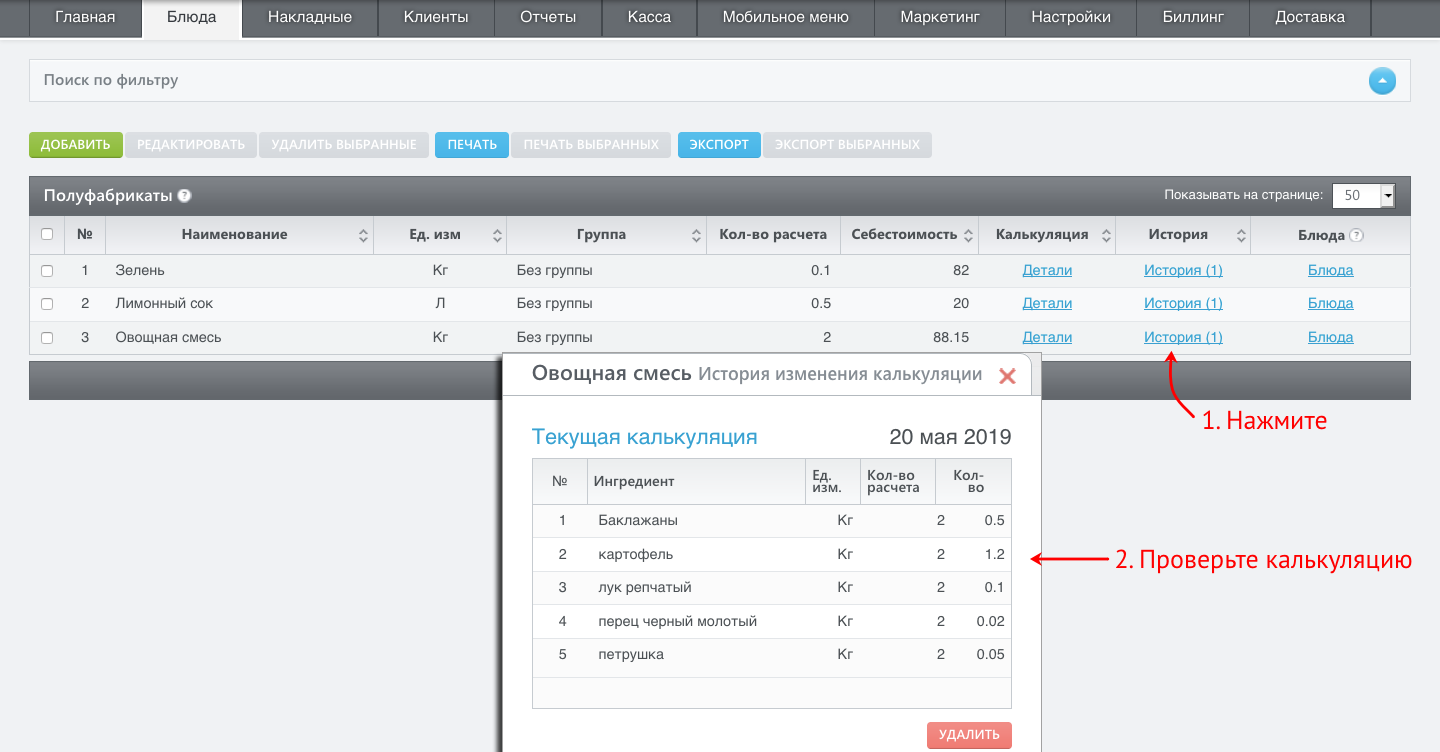Viewport: 1440px width, 752px height.
Task: Sort by История column arrows
Action: coord(1241,236)
